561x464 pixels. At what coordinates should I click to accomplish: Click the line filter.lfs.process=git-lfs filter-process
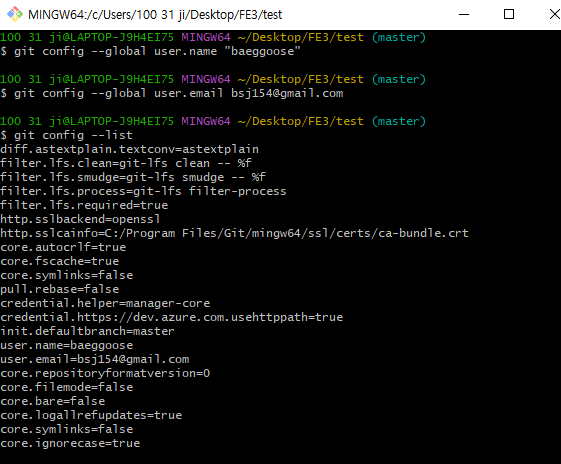[x=143, y=191]
